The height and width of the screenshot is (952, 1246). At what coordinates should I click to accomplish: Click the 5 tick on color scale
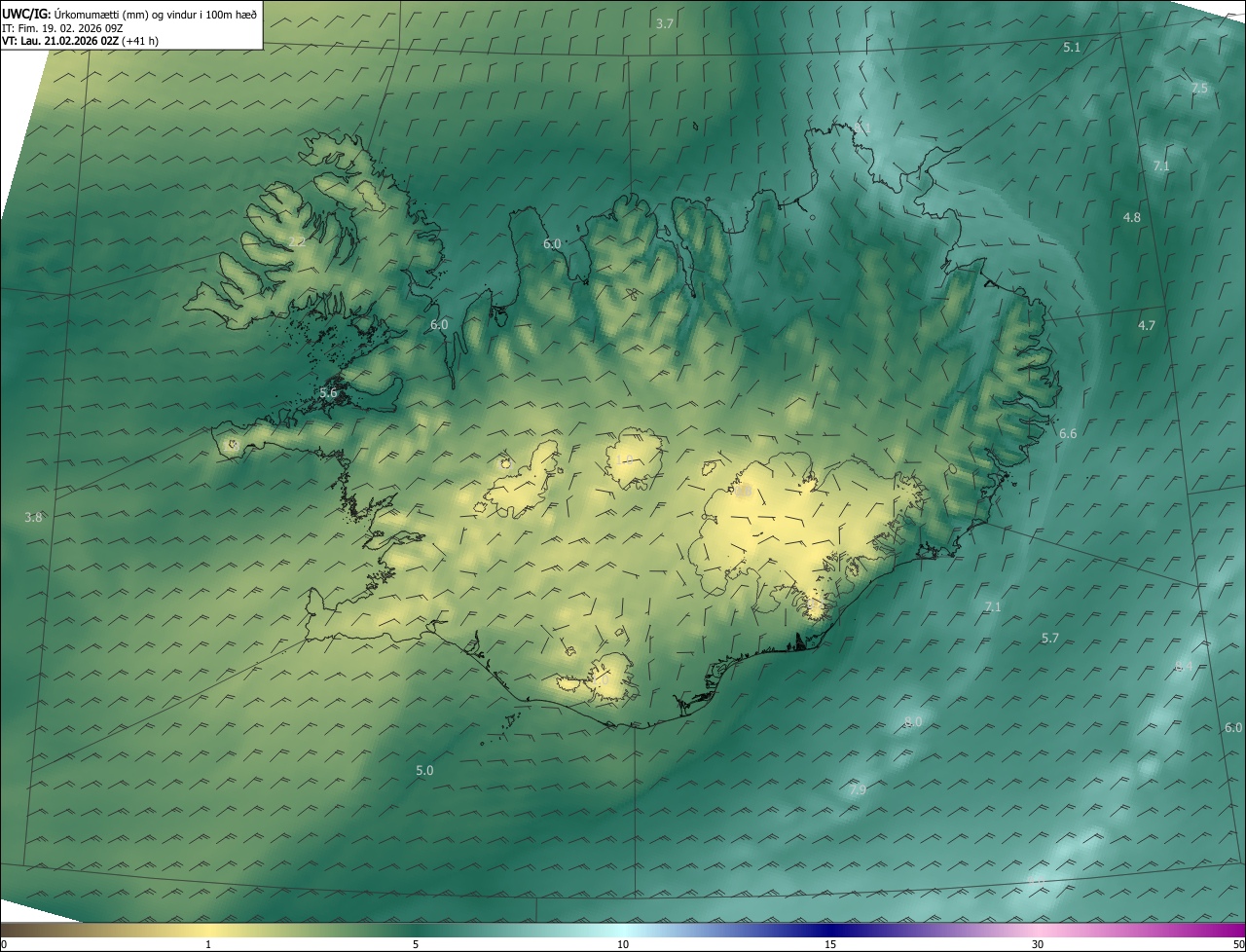(416, 944)
